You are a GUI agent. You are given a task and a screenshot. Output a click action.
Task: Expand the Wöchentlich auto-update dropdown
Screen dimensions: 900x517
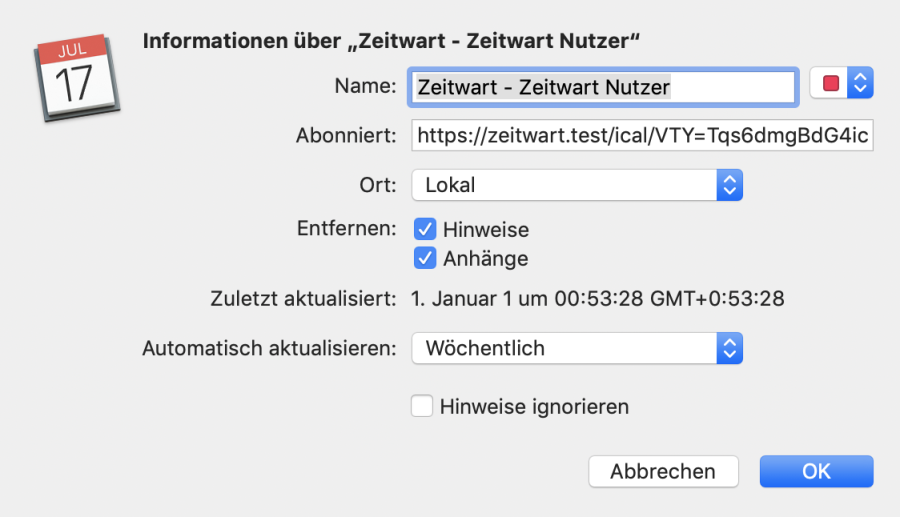(x=577, y=348)
